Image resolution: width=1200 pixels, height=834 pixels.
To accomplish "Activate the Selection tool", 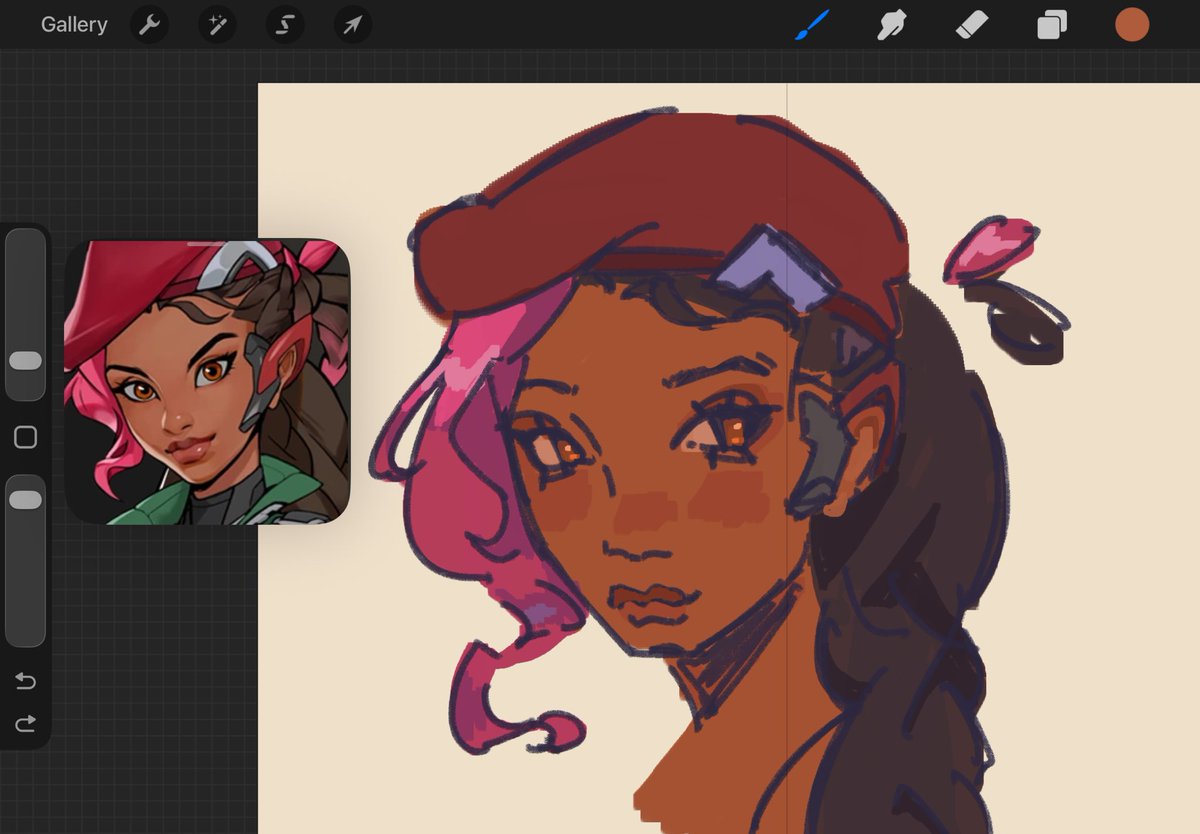I will pos(285,25).
